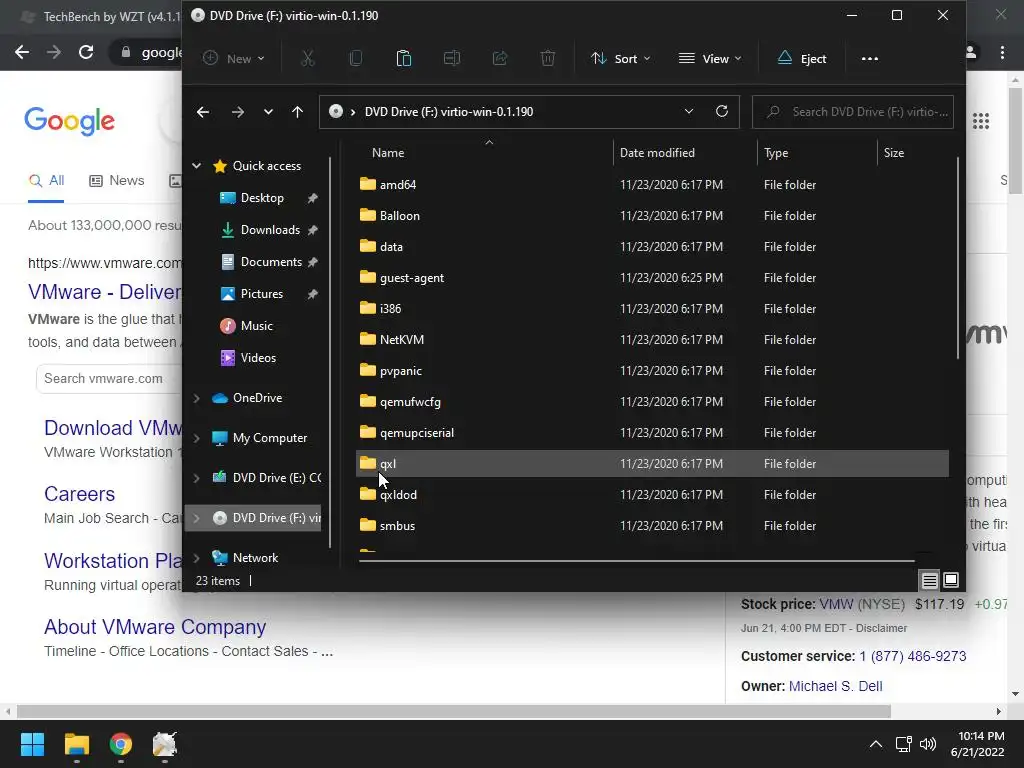The width and height of the screenshot is (1024, 768).
Task: Expand the address bar history dropdown
Action: tap(688, 112)
